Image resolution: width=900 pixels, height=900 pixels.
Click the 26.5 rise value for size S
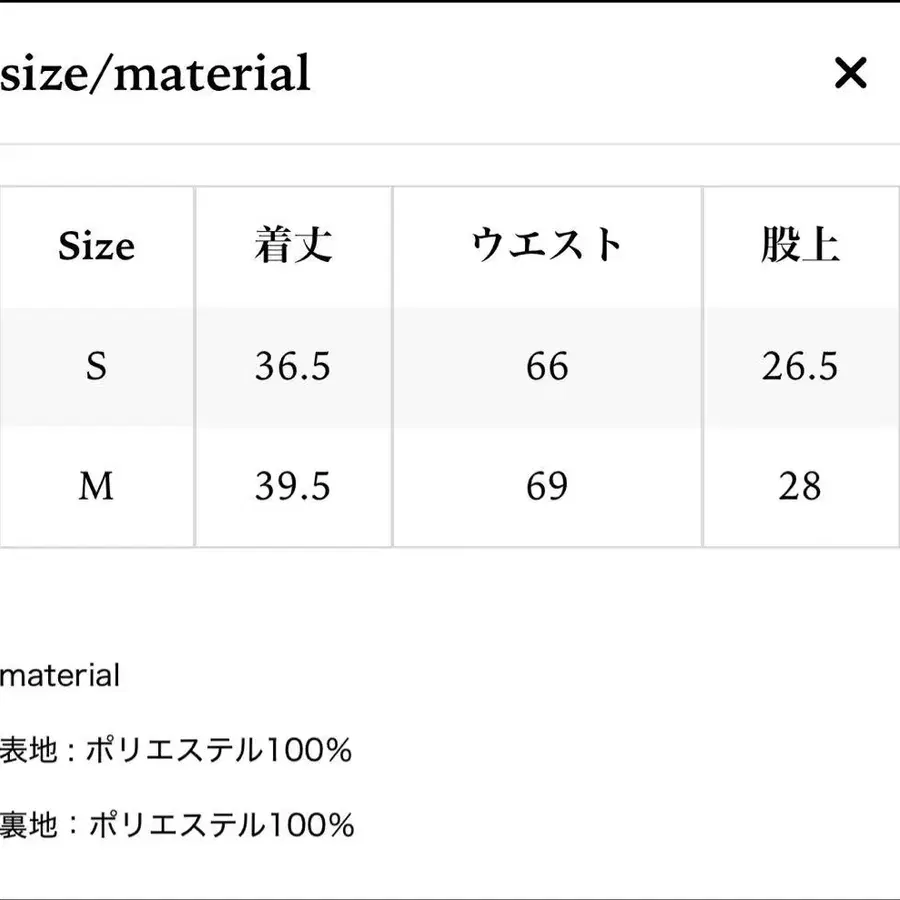(x=799, y=367)
